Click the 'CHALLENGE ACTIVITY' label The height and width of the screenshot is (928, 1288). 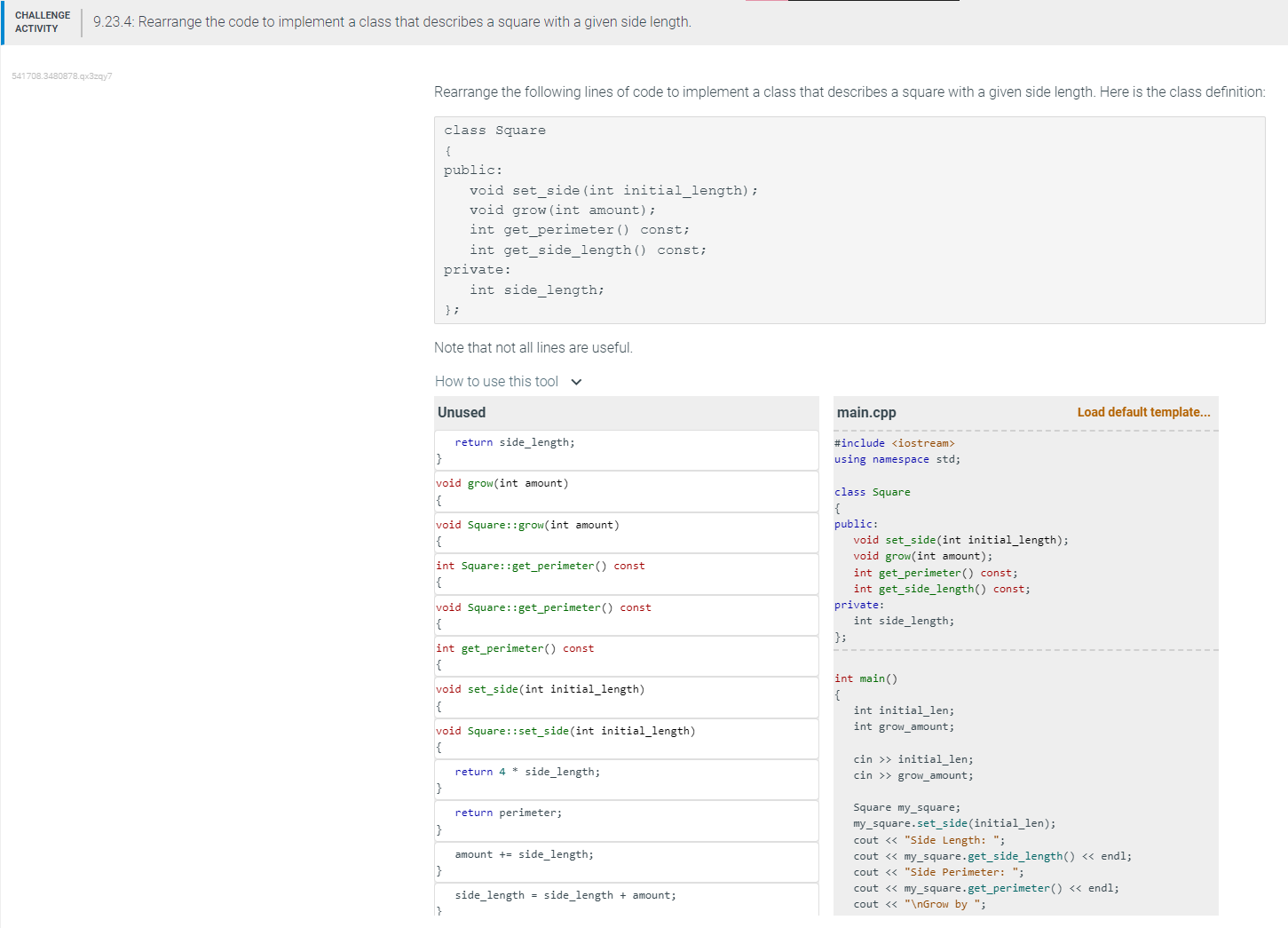pyautogui.click(x=43, y=22)
